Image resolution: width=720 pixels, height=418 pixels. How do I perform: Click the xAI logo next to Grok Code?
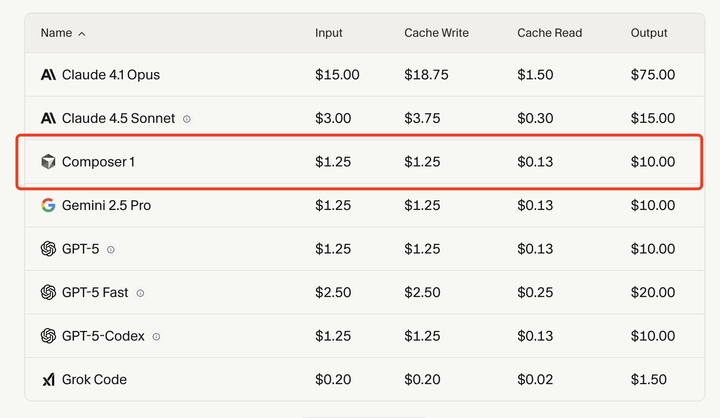[48, 380]
